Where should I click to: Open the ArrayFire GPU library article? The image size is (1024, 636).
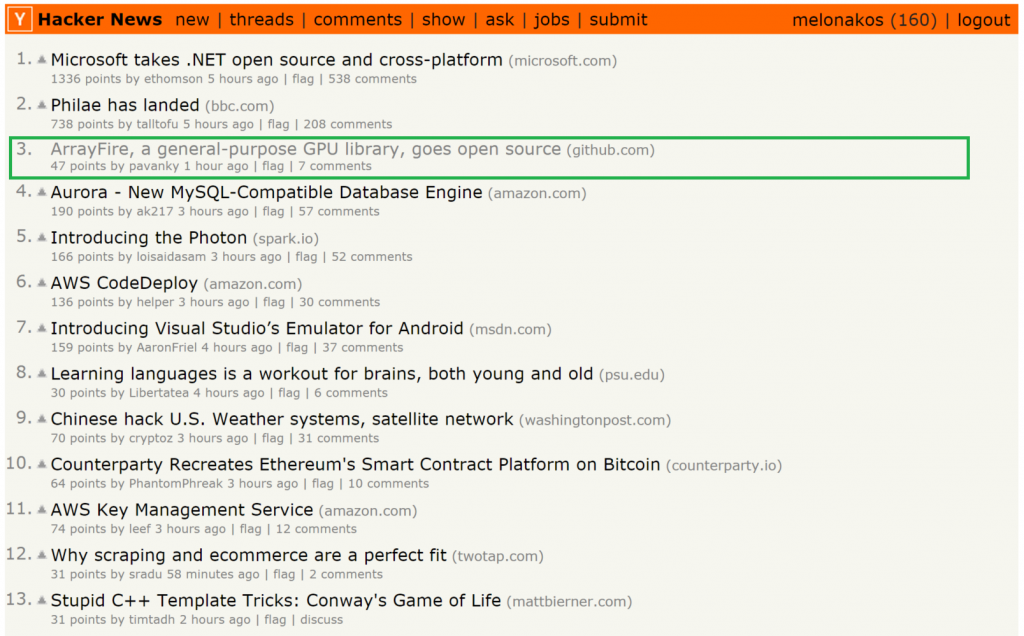click(x=306, y=150)
